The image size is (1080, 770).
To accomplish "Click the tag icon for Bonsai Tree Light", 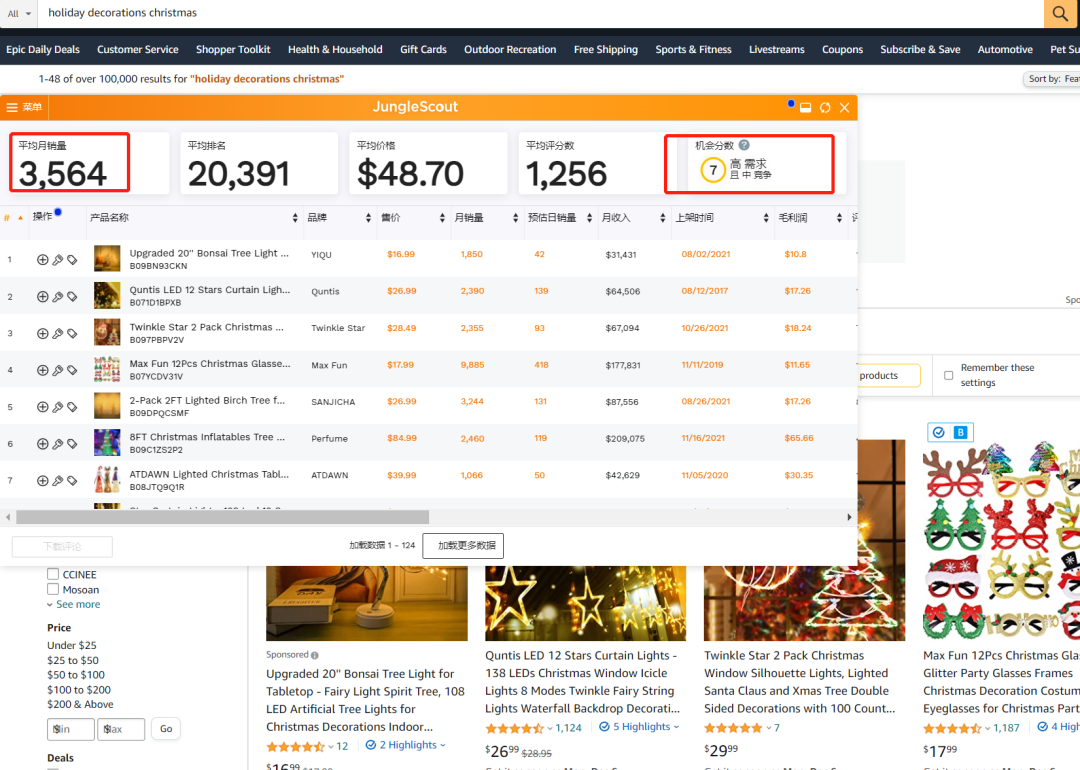I will 72,260.
